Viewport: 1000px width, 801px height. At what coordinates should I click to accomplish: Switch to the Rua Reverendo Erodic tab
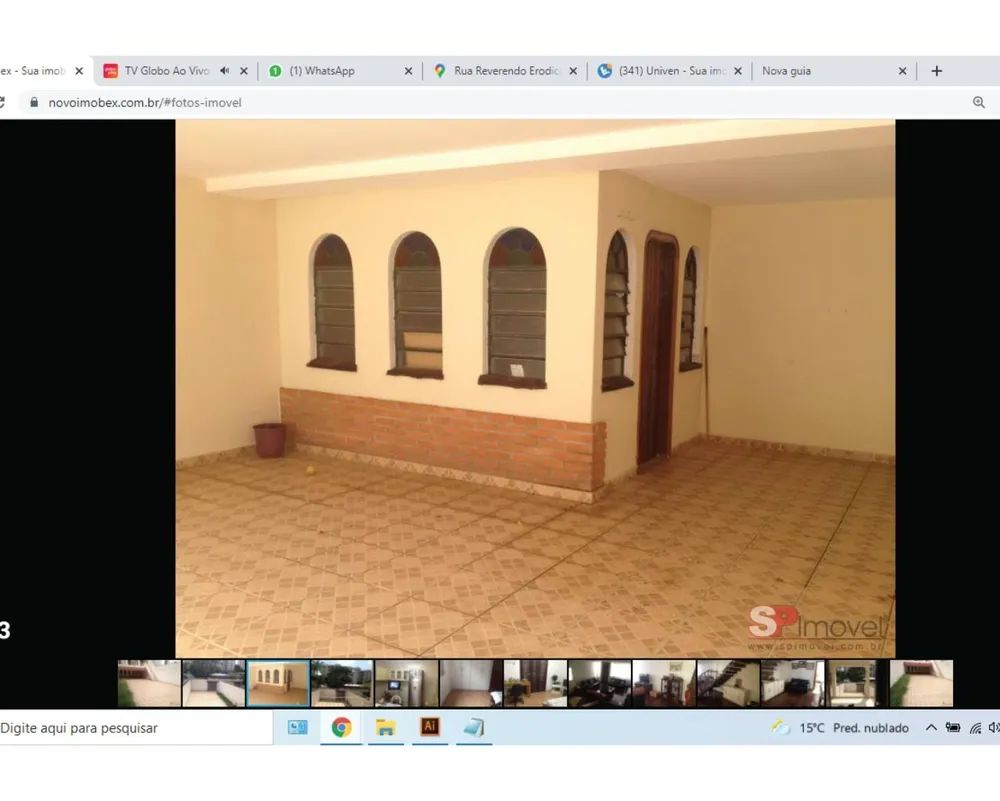pyautogui.click(x=506, y=71)
